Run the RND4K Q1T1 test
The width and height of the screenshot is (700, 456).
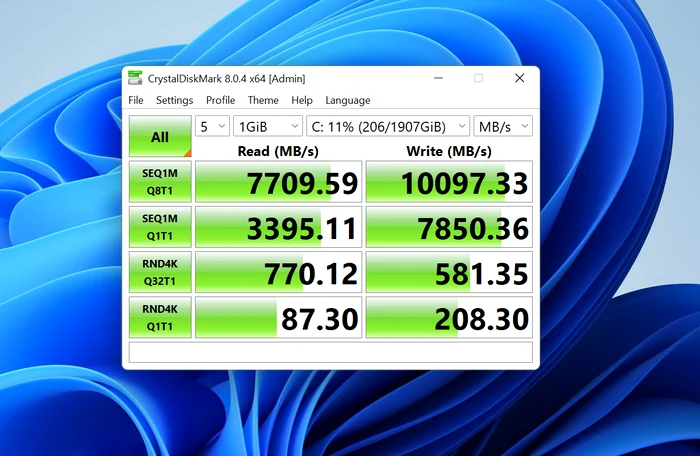pyautogui.click(x=160, y=317)
